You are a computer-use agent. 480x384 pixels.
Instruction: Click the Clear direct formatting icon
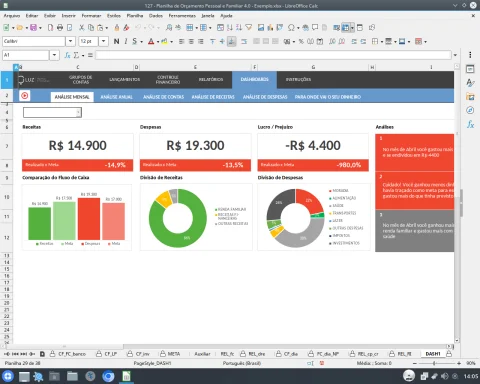[x=126, y=28]
